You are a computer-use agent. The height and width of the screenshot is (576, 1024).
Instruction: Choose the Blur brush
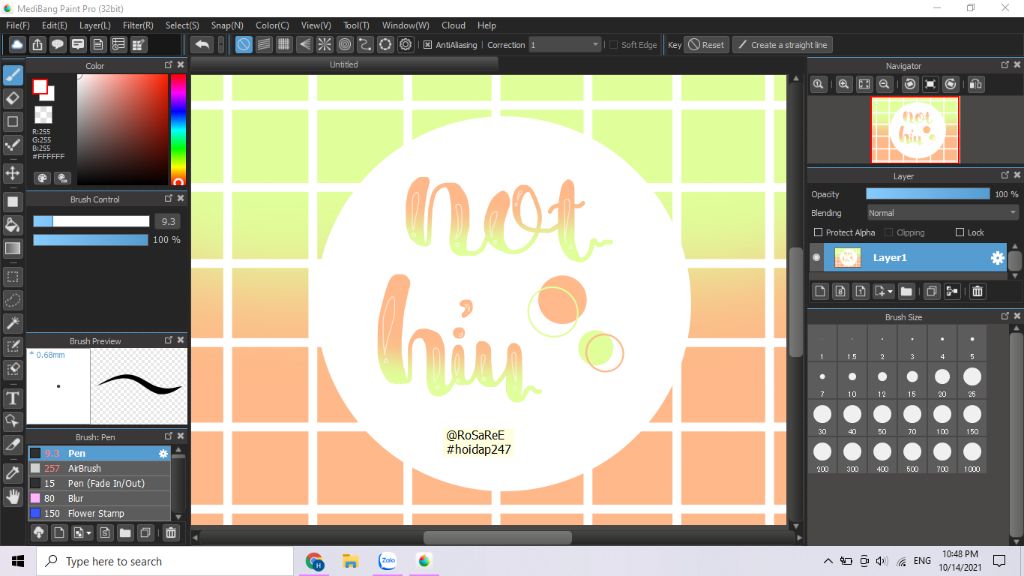tap(99, 498)
